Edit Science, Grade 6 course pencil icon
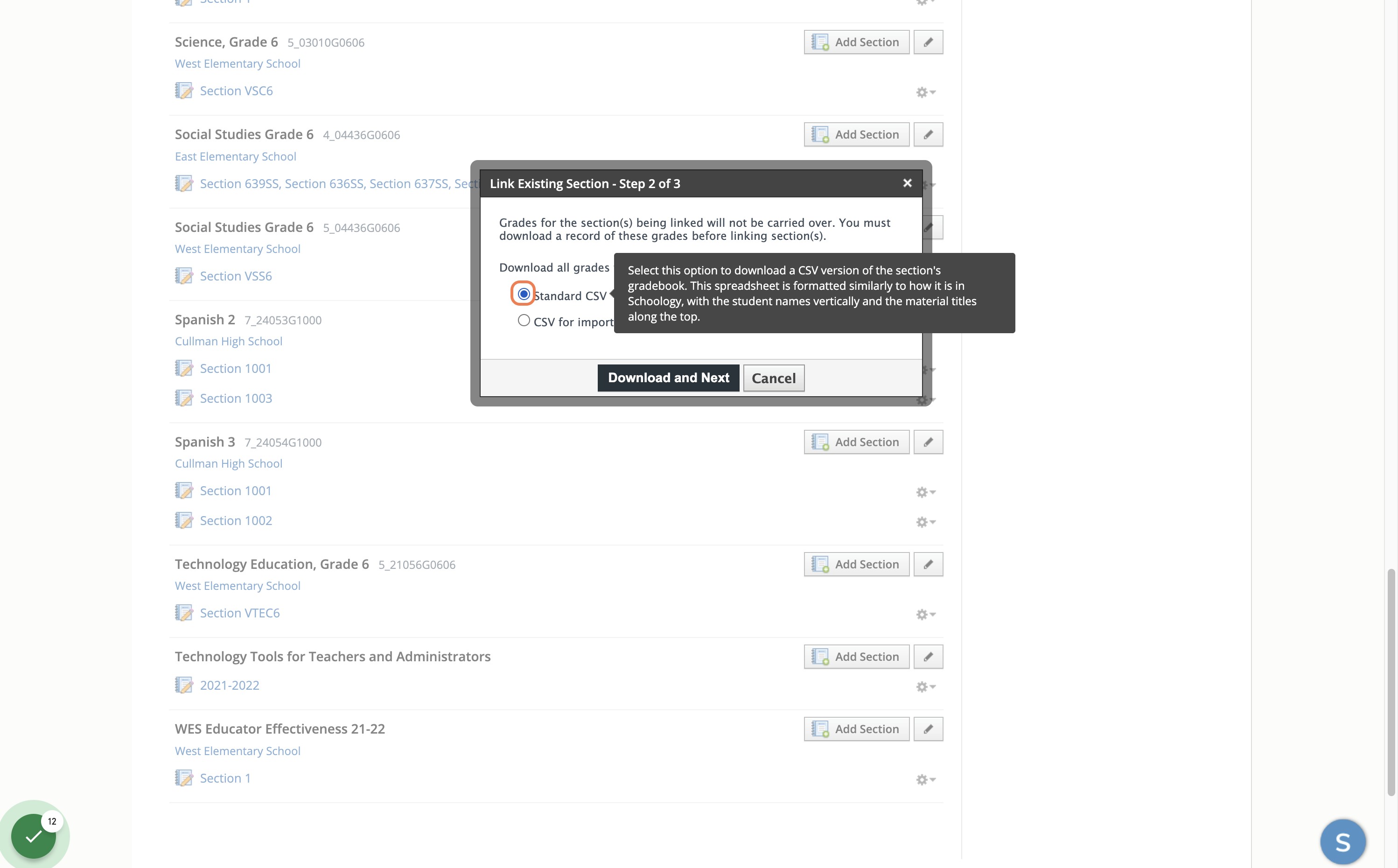Viewport: 1398px width, 868px height. point(928,42)
